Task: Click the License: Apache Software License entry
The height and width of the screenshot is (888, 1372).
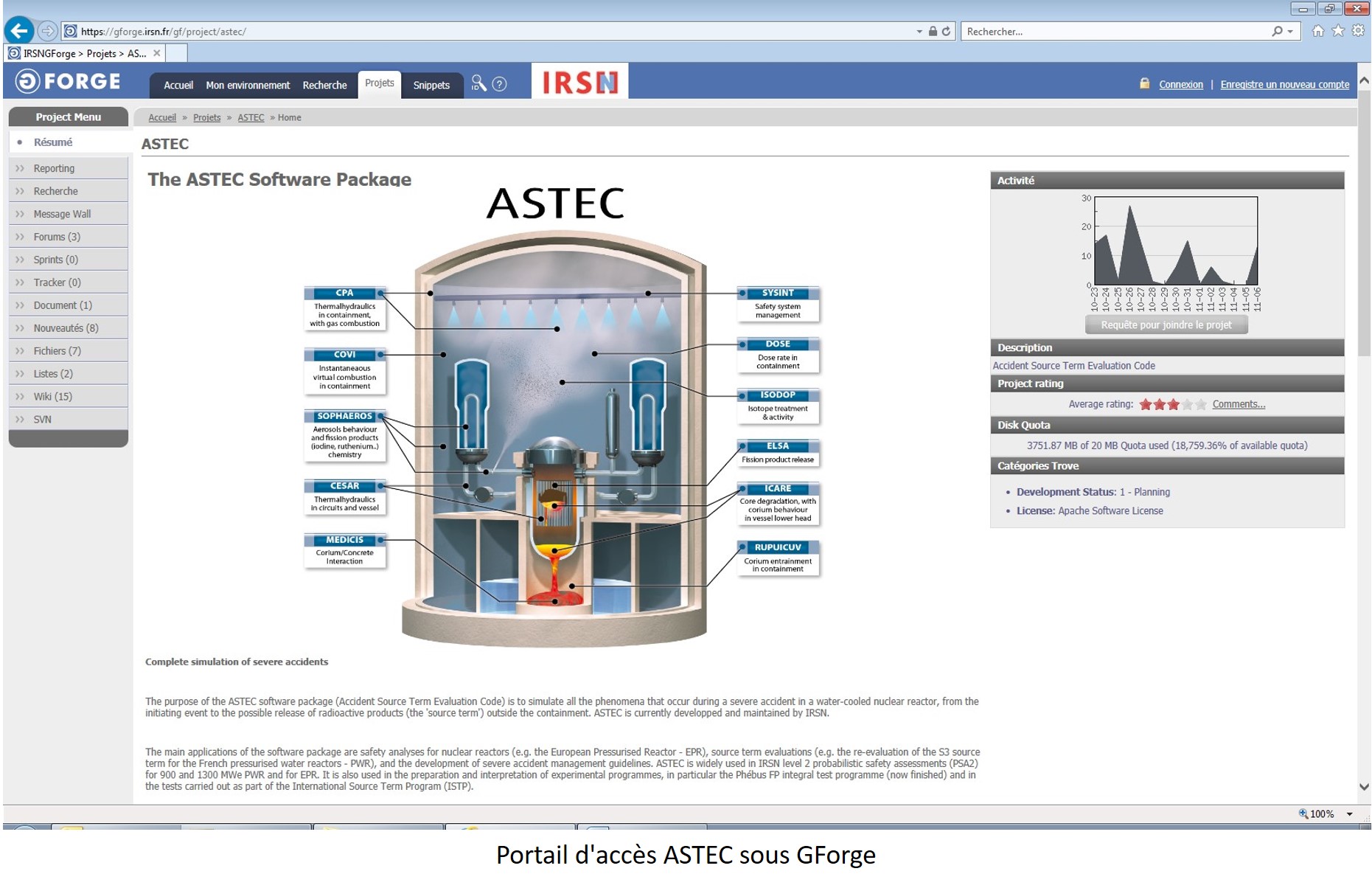Action: pyautogui.click(x=1090, y=511)
